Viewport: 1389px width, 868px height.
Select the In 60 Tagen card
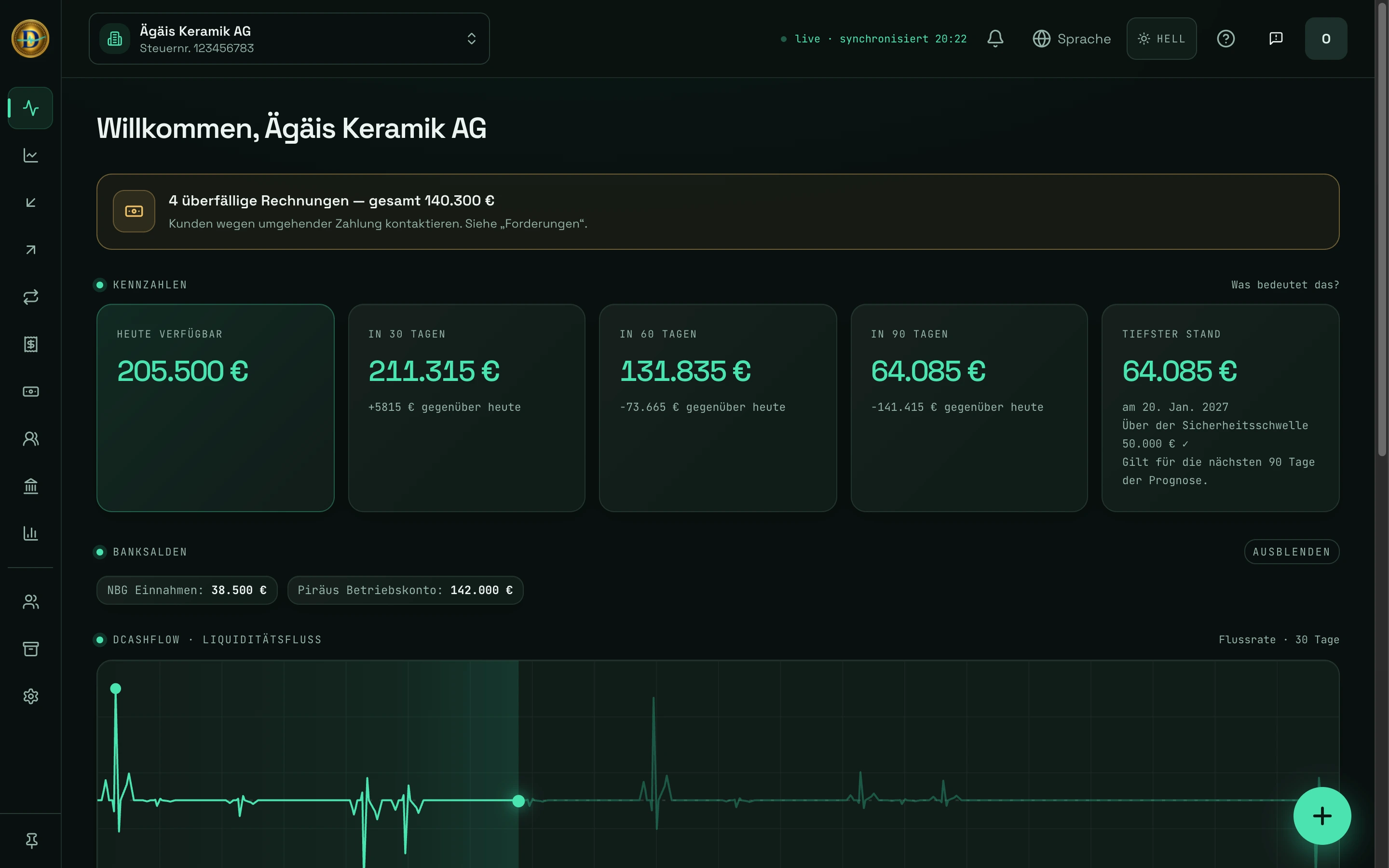718,407
